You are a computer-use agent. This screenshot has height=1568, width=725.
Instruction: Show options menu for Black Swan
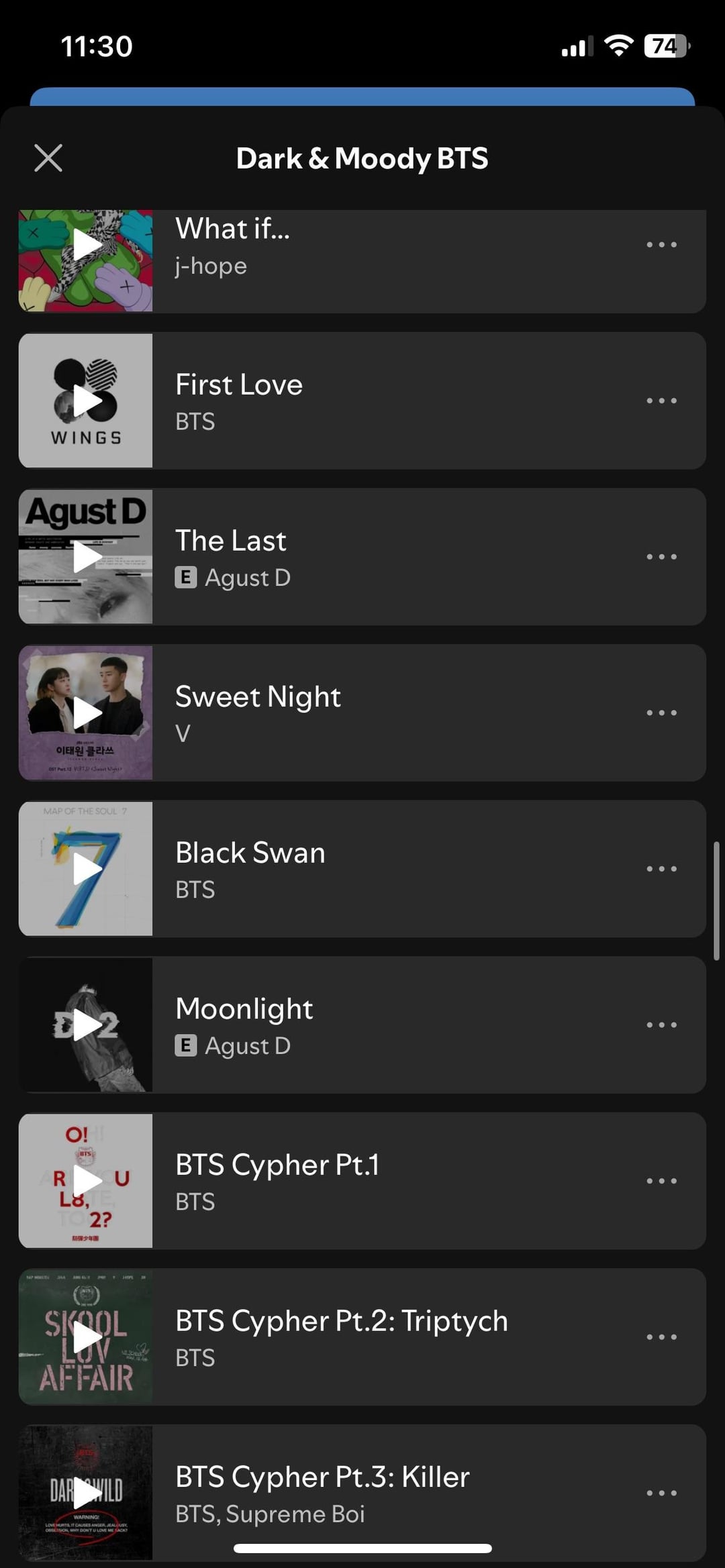click(661, 869)
